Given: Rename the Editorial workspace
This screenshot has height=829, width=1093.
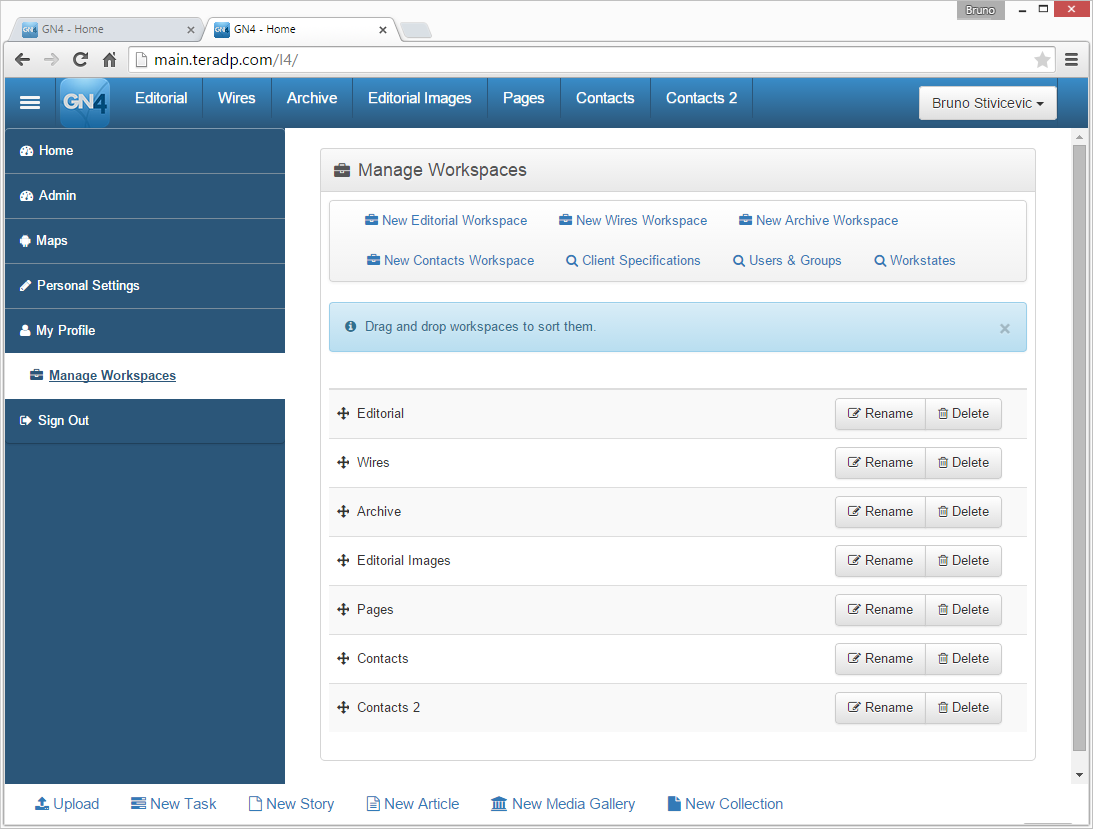Looking at the screenshot, I should click(880, 414).
